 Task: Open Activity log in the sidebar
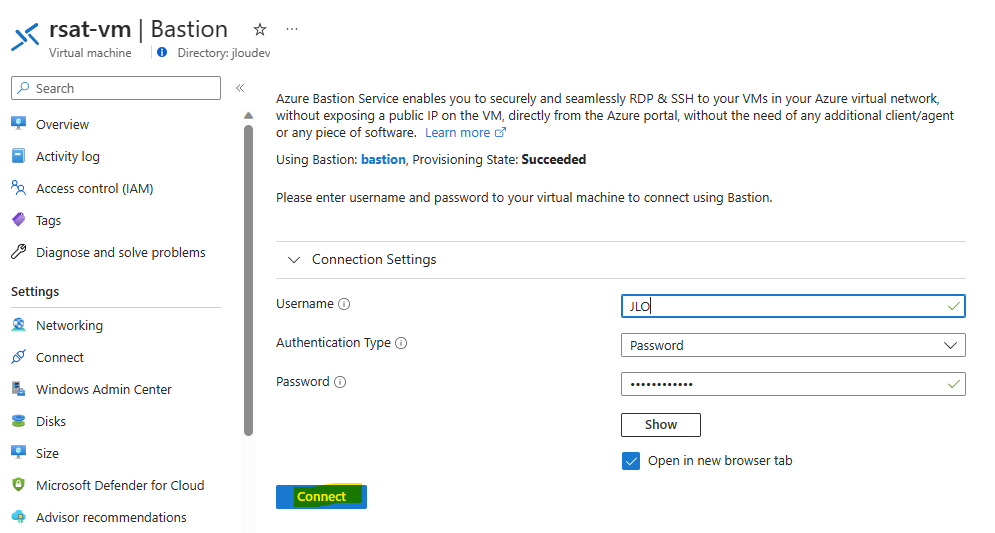[68, 156]
